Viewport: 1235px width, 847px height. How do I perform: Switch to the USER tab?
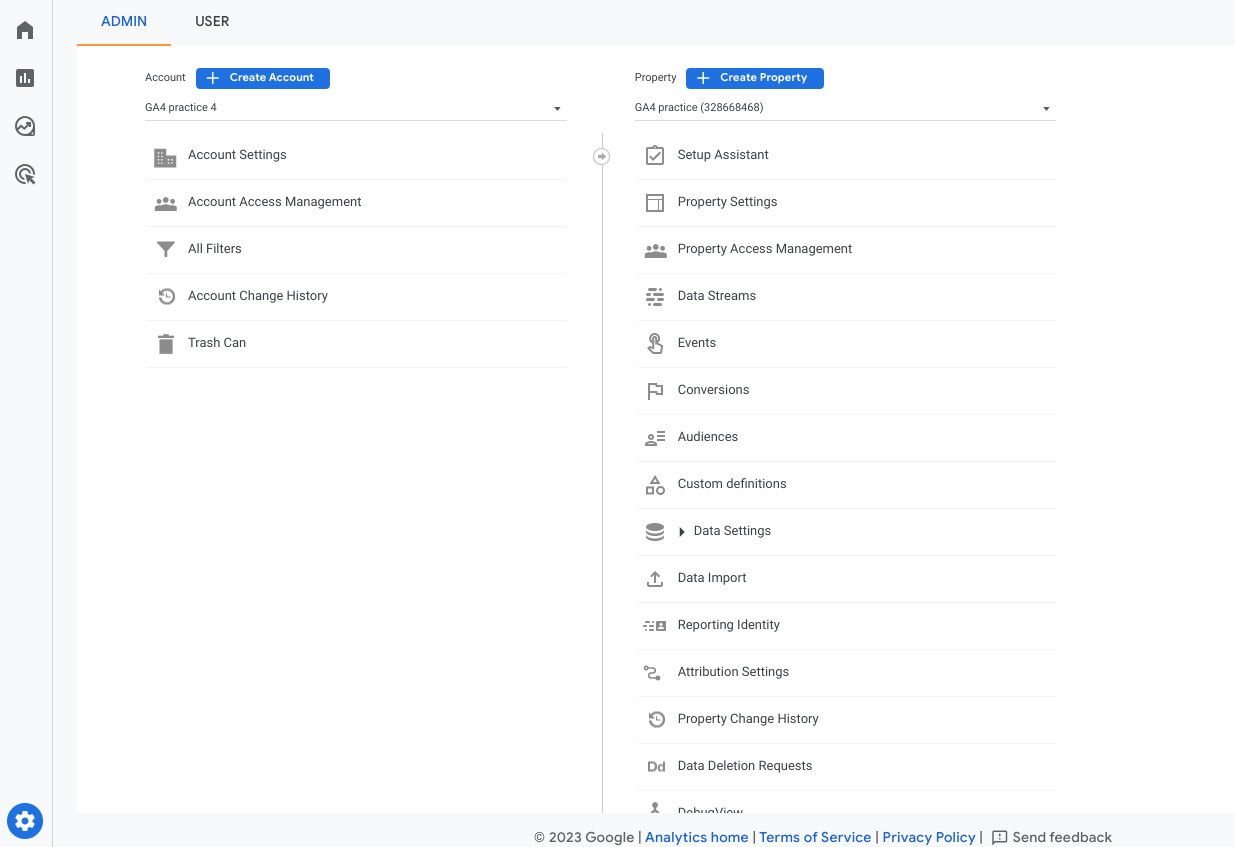[212, 21]
